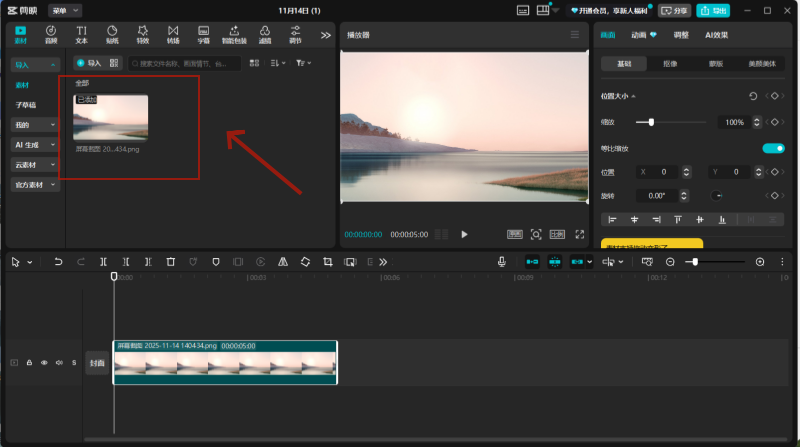
Task: Expand the 我的 section in left sidebar
Action: coord(35,125)
